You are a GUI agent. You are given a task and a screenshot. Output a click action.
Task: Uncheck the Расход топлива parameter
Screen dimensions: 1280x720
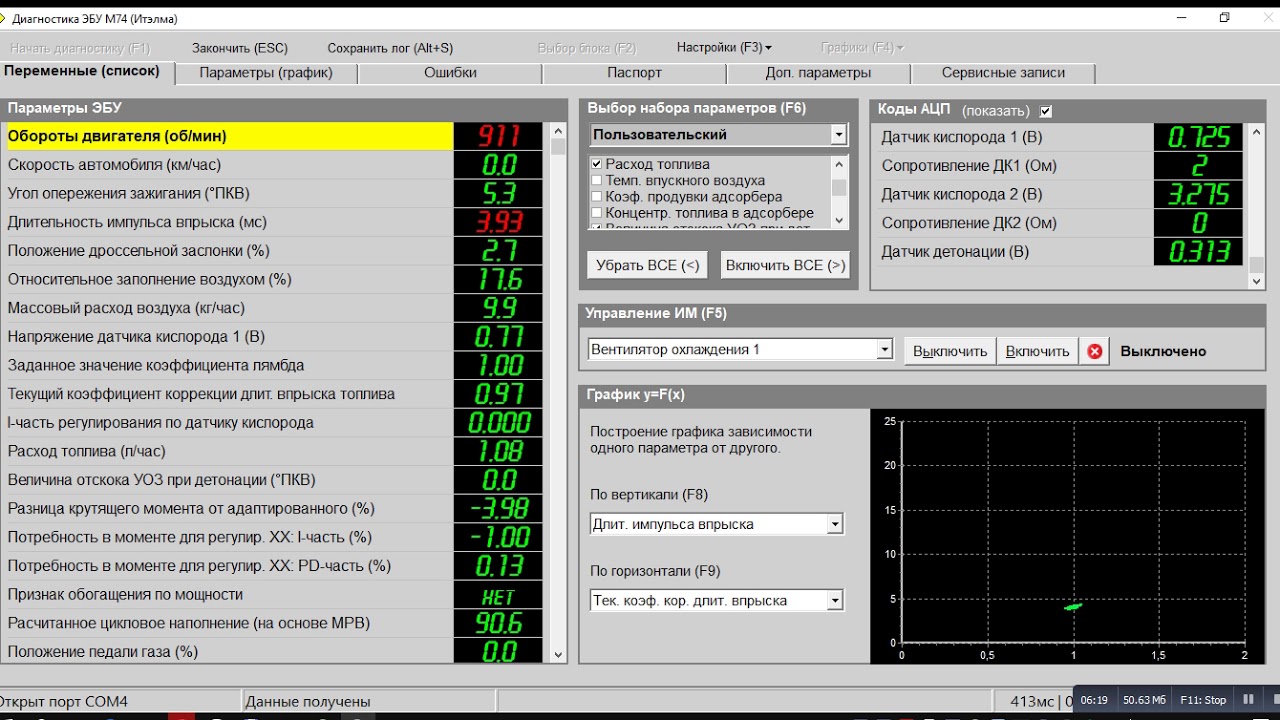pyautogui.click(x=597, y=164)
